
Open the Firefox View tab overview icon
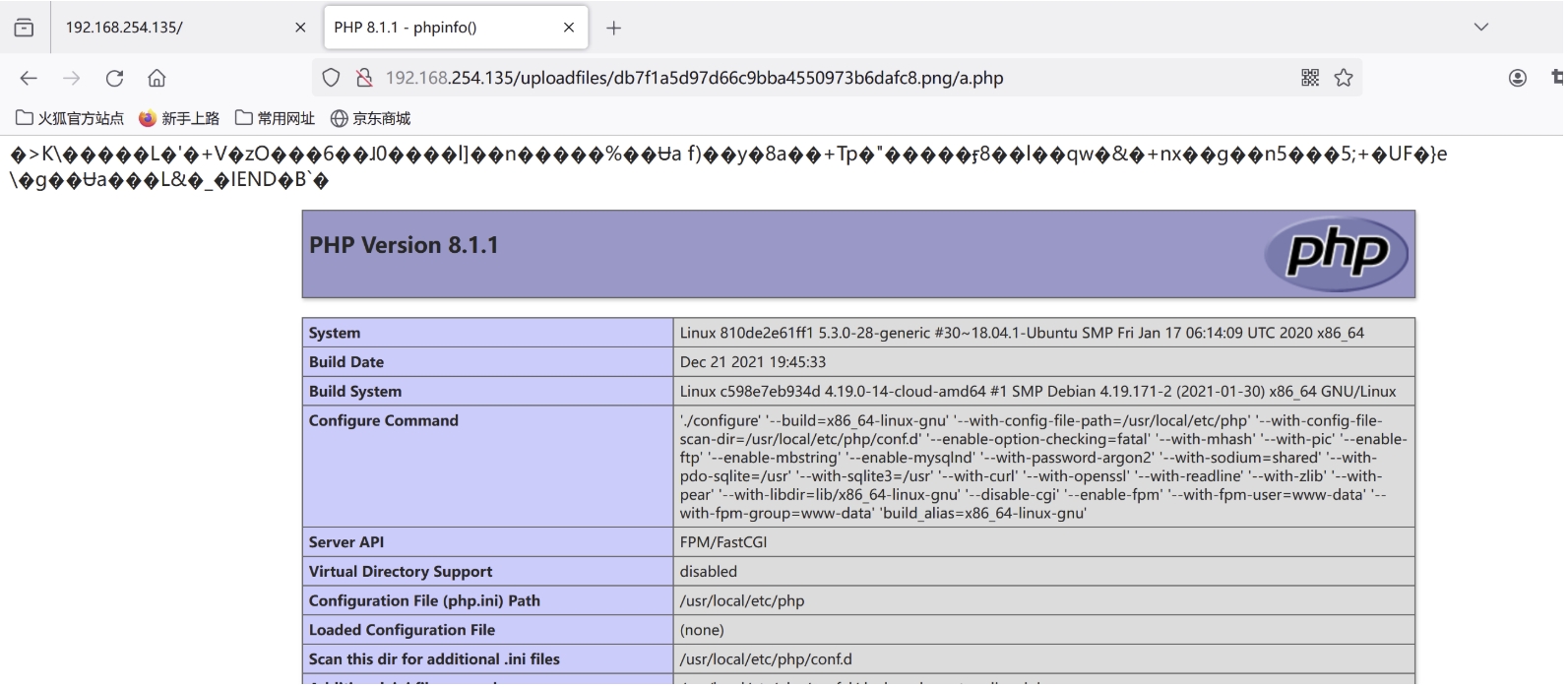[x=24, y=28]
